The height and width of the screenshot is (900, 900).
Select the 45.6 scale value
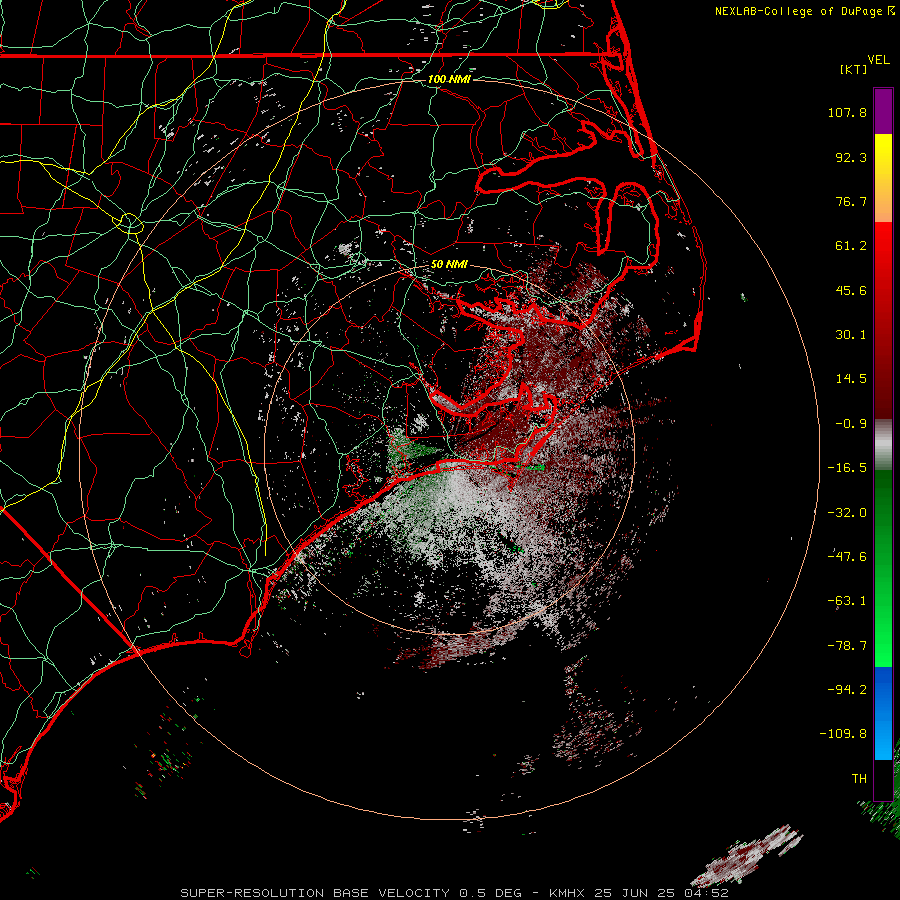click(x=851, y=290)
